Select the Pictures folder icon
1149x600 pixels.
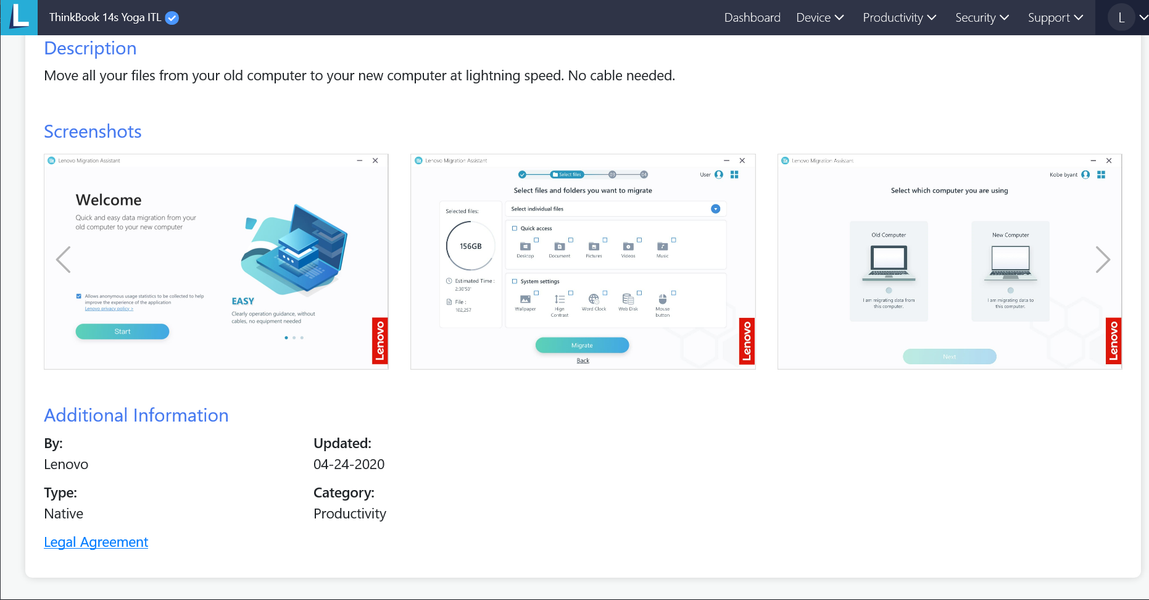coord(594,247)
